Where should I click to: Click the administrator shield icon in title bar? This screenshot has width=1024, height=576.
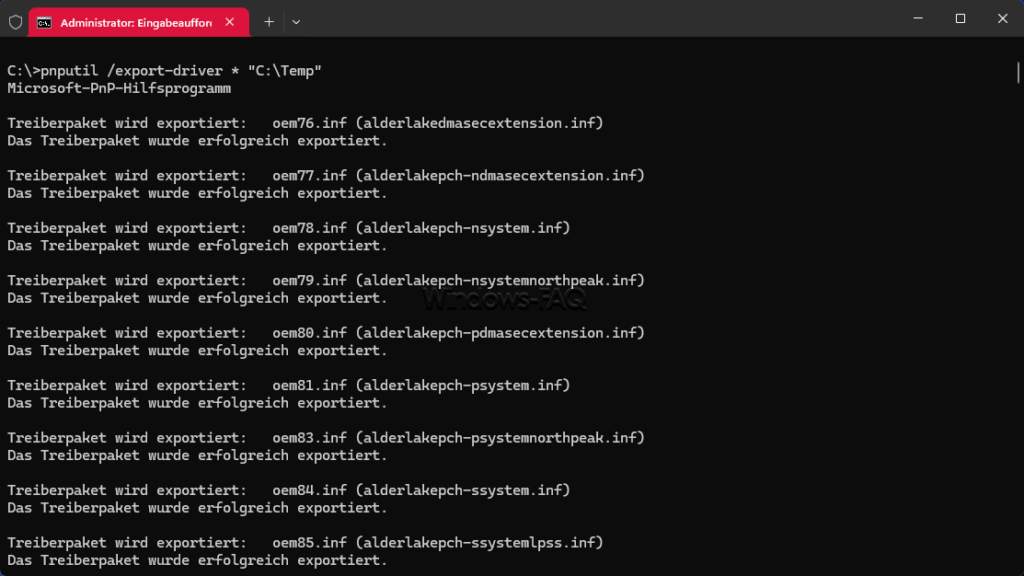click(15, 22)
